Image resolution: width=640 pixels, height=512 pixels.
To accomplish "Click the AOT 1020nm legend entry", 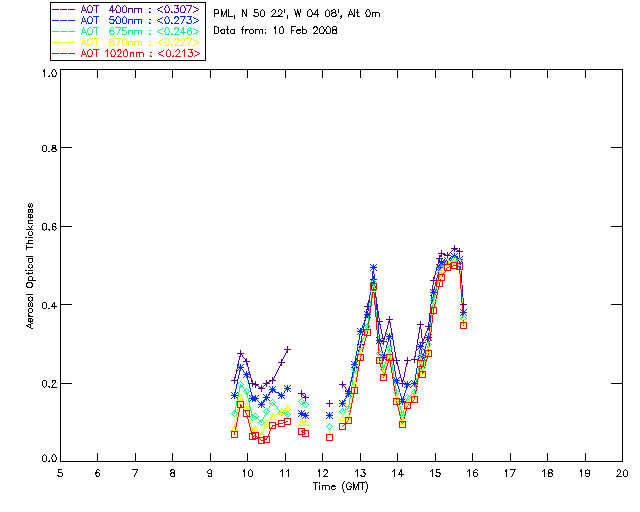I will tap(126, 53).
